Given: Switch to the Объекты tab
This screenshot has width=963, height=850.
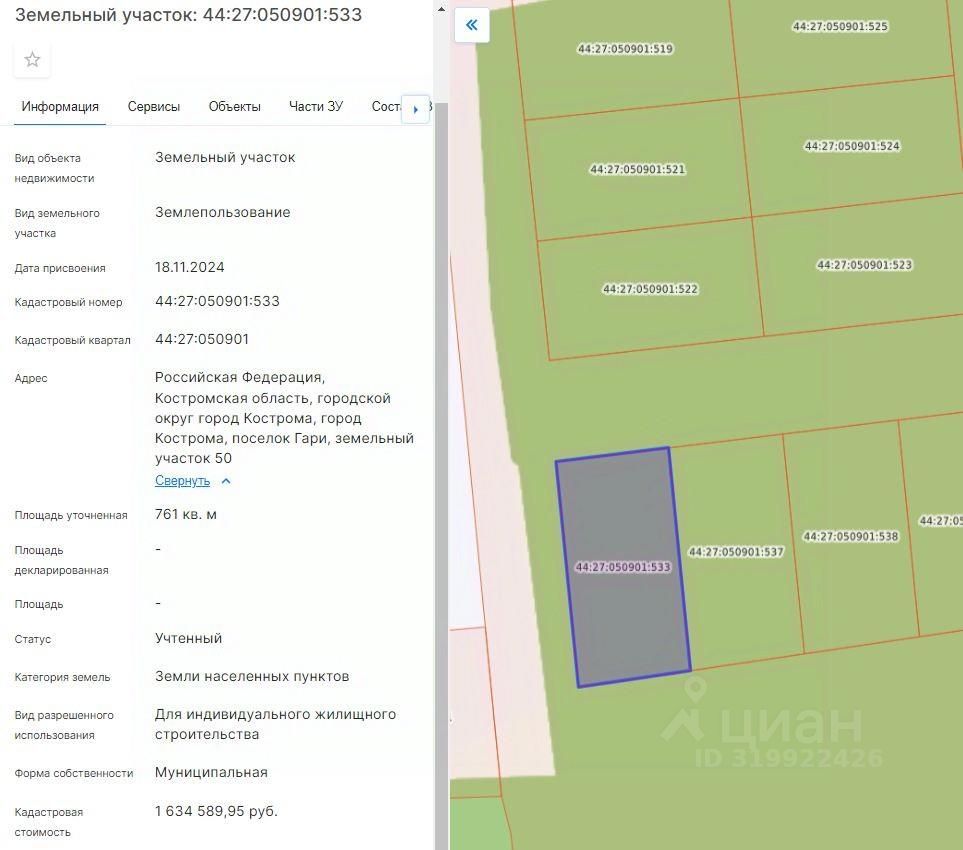Looking at the screenshot, I should pos(235,107).
